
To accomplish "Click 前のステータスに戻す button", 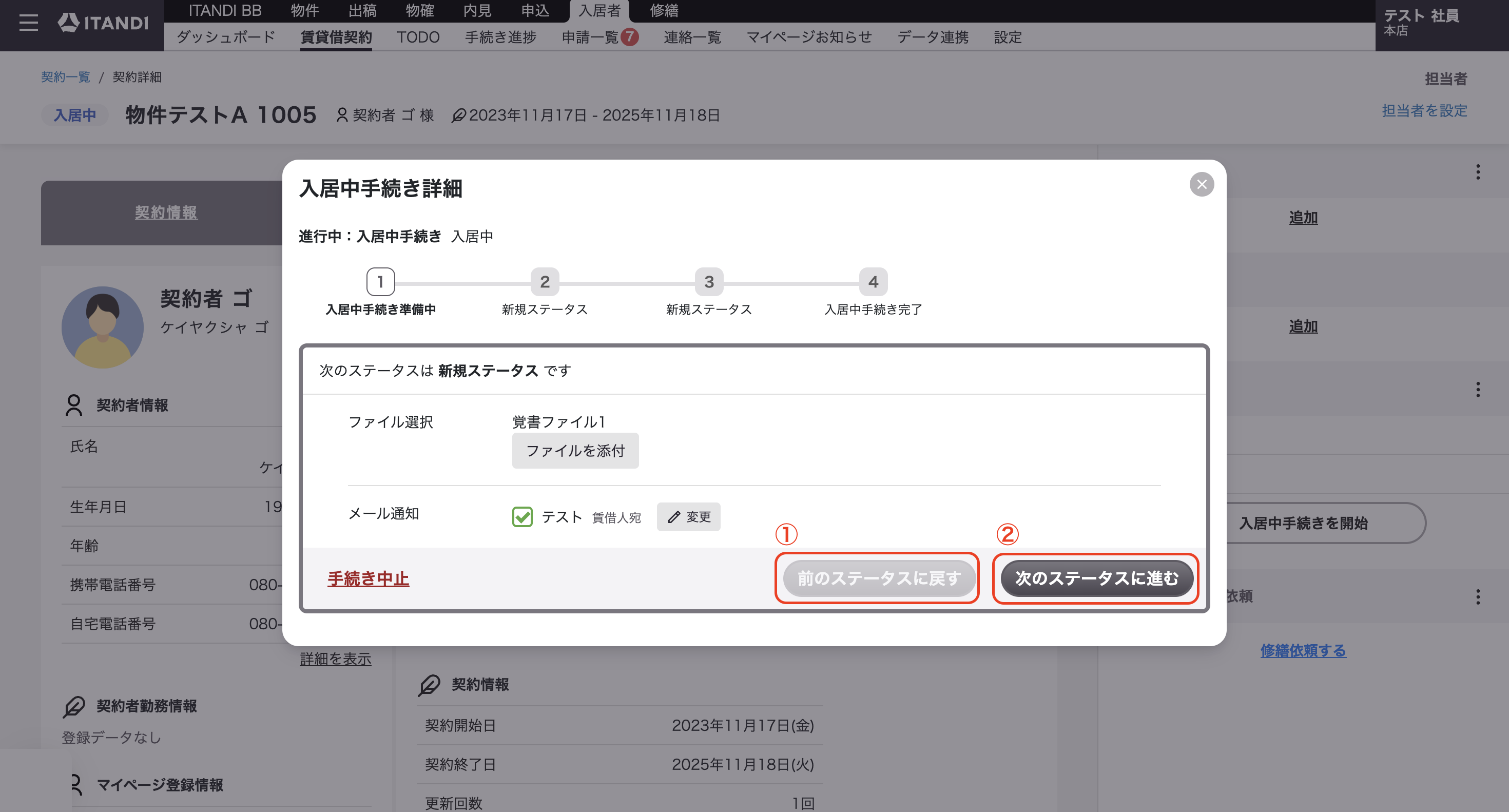I will (x=879, y=578).
